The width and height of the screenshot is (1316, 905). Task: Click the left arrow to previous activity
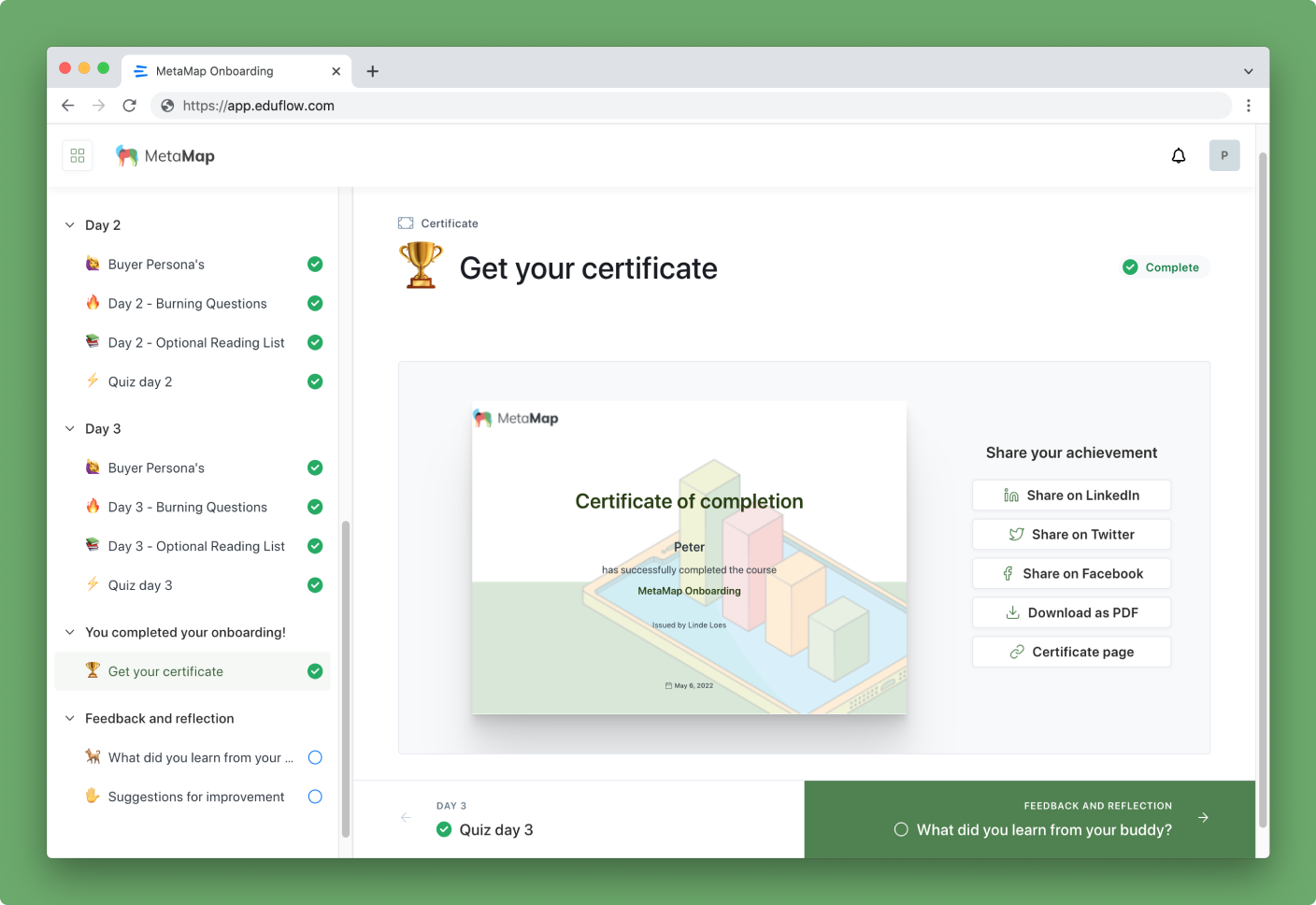pos(406,817)
